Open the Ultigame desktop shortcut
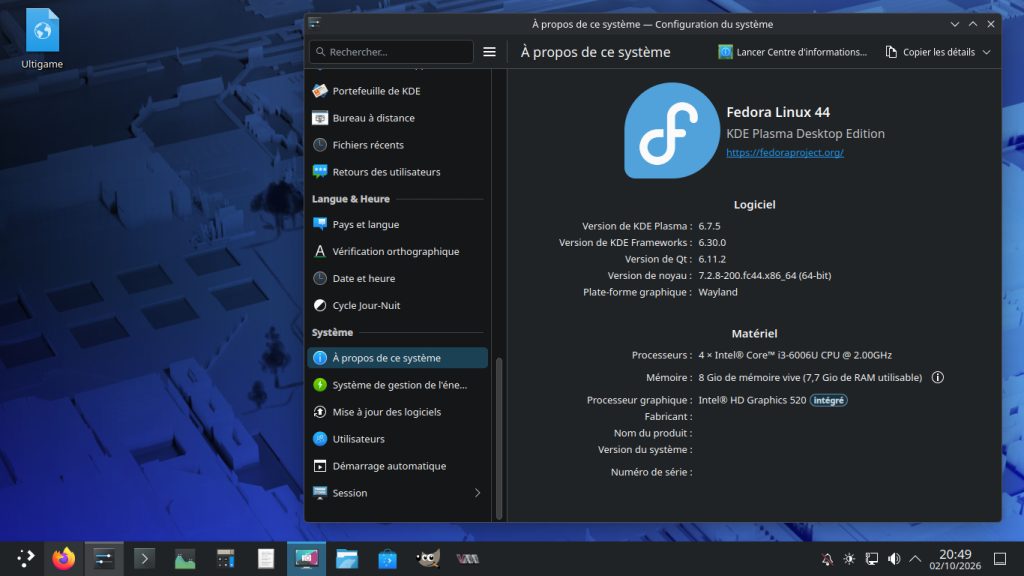 [x=42, y=39]
